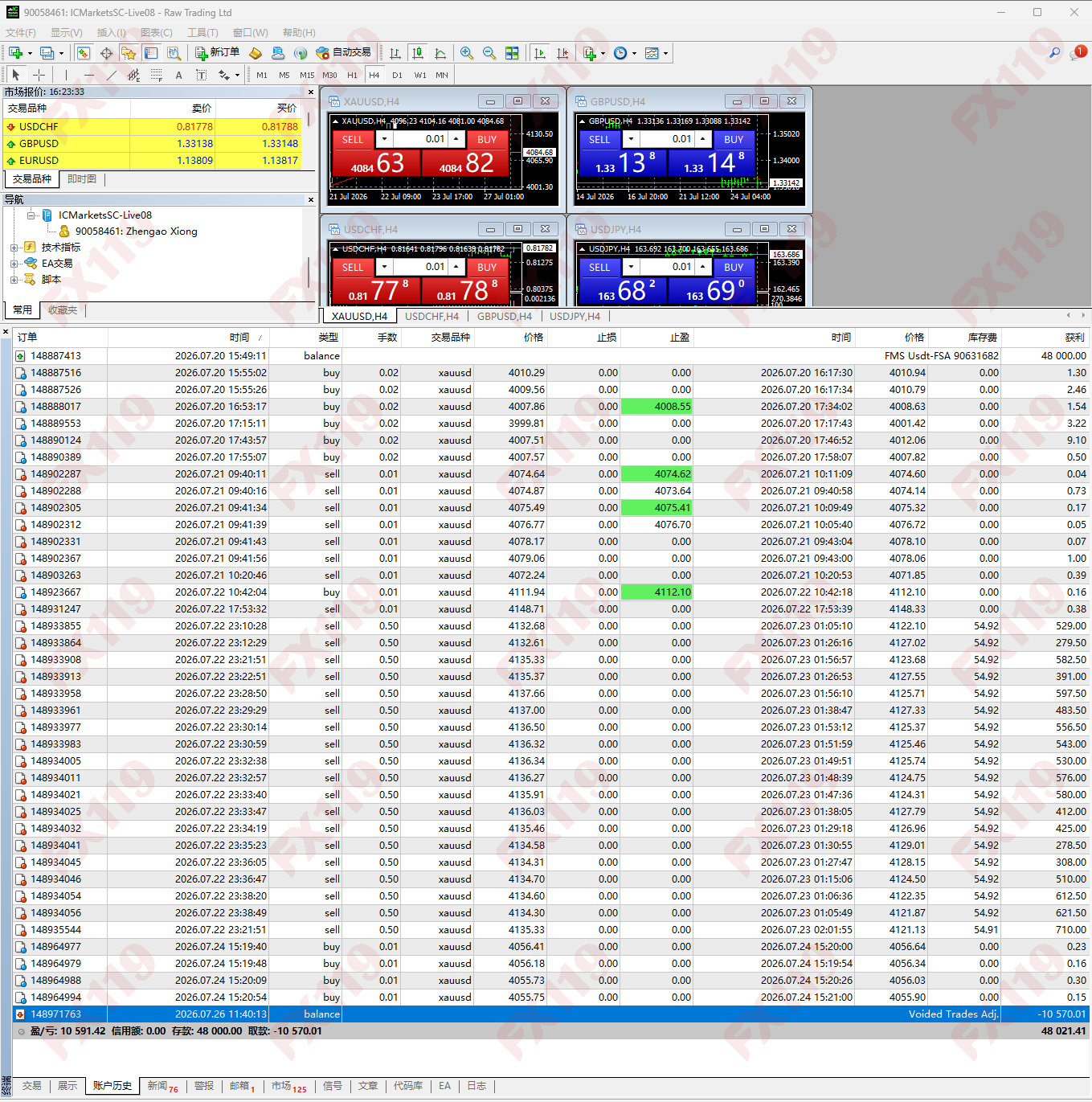
Task: Select the balance row 148971763
Action: point(551,1014)
